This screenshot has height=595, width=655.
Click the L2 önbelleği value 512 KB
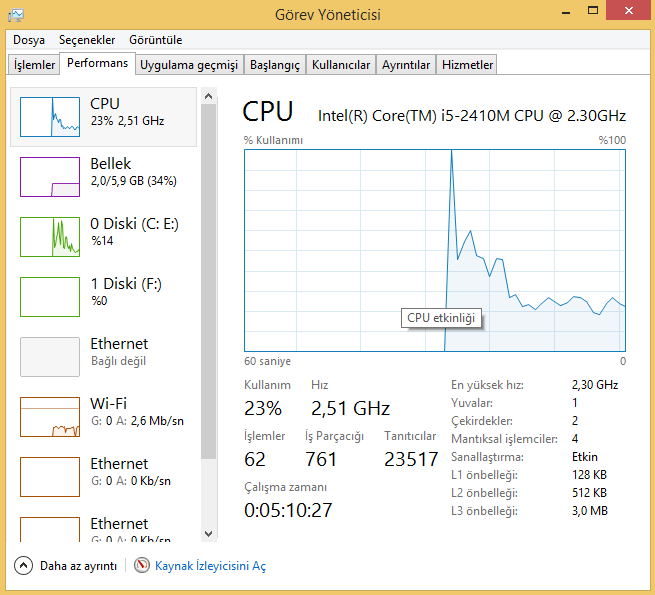coord(589,493)
